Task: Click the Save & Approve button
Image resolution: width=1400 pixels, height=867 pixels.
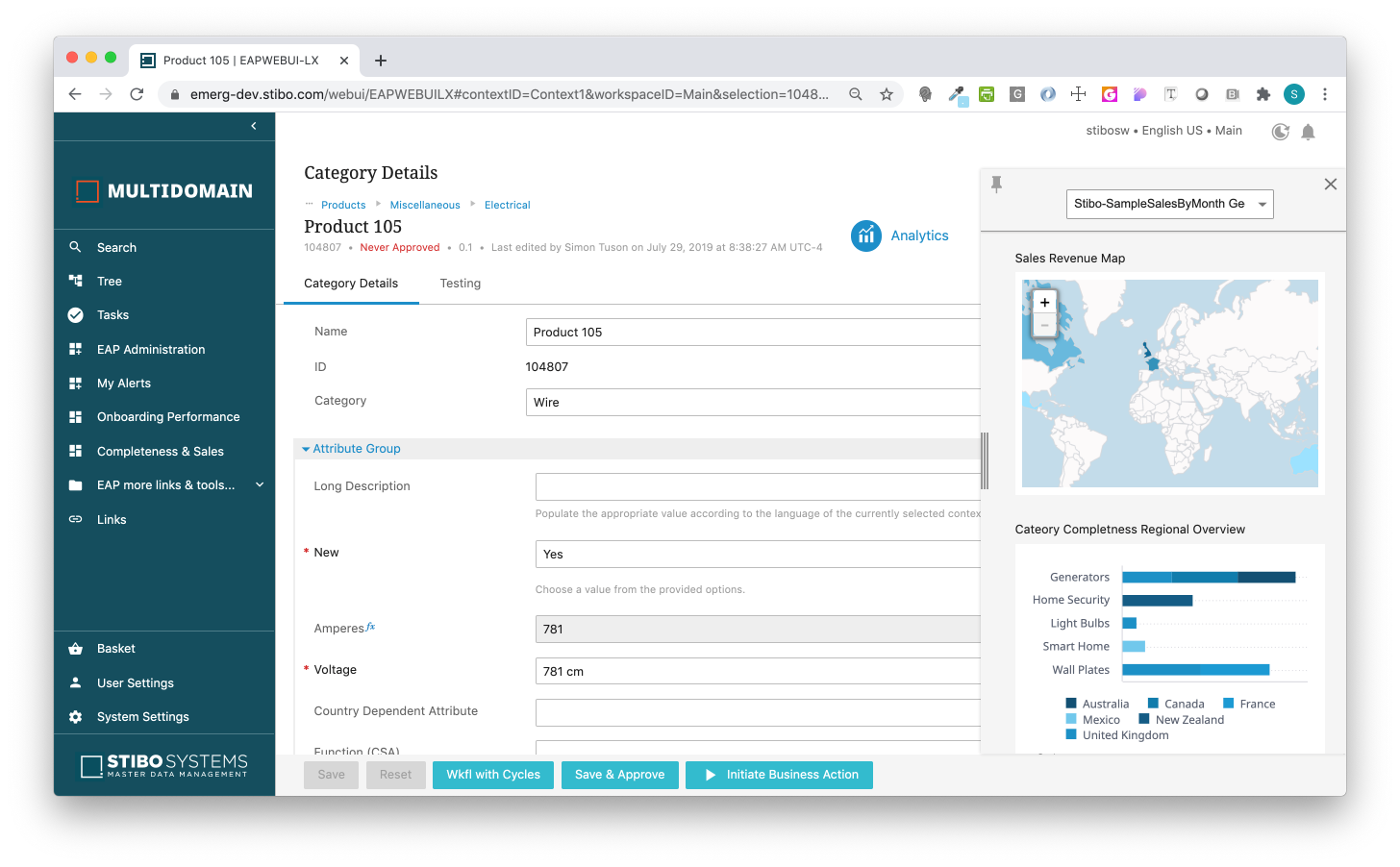Action: pos(619,775)
